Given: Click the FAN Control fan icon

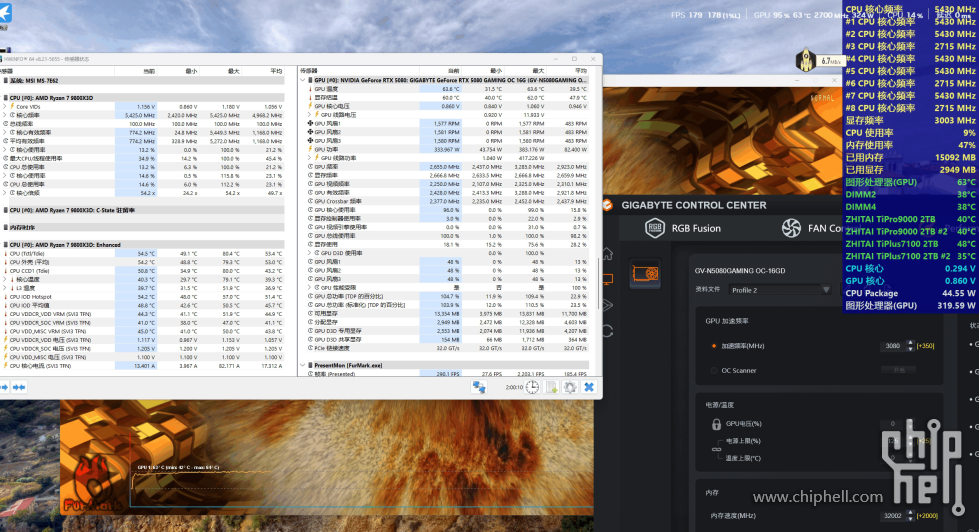Looking at the screenshot, I should 791,228.
